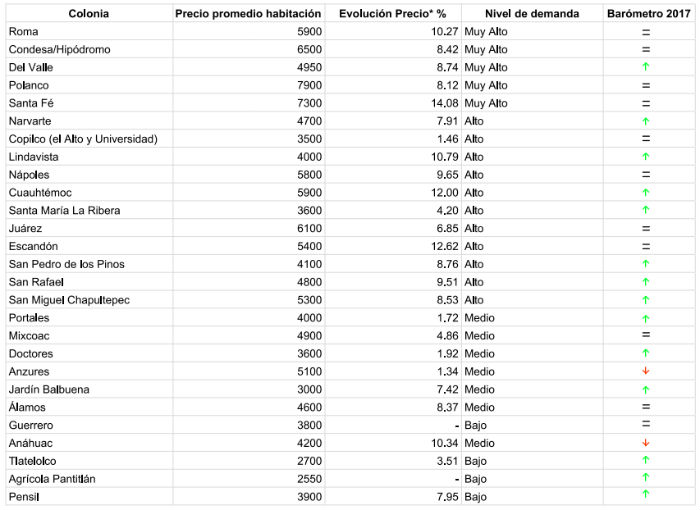The image size is (700, 510).
Task: Click the green up arrow for Pensil
Action: 646,496
